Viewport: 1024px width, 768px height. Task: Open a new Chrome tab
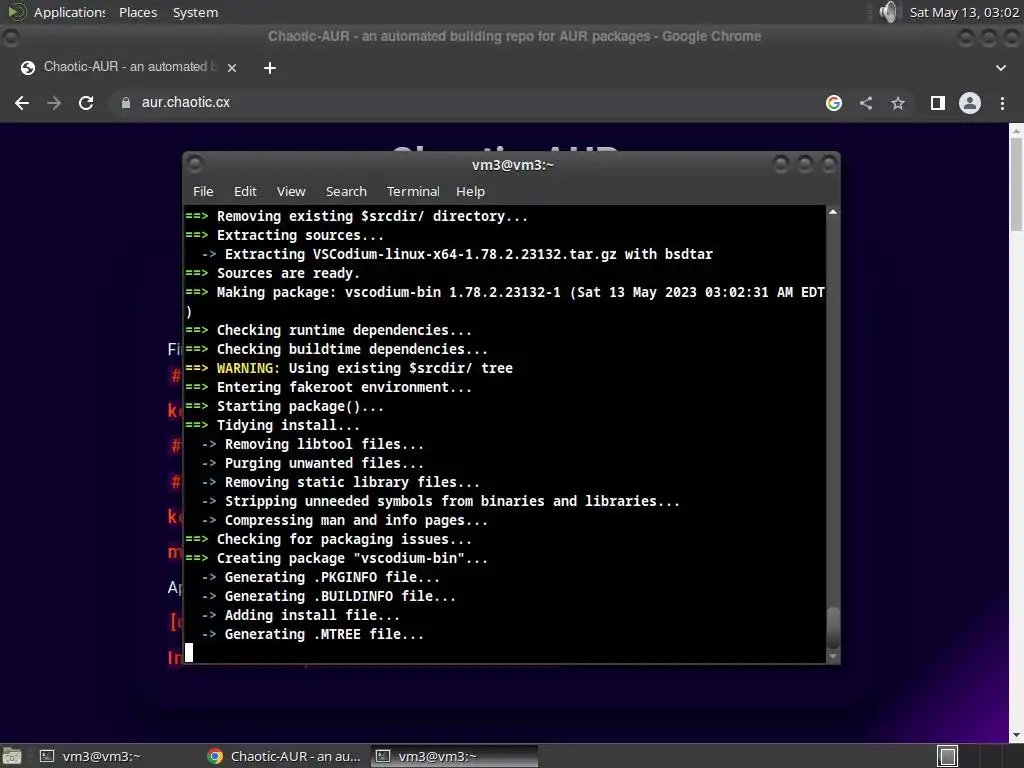[270, 68]
